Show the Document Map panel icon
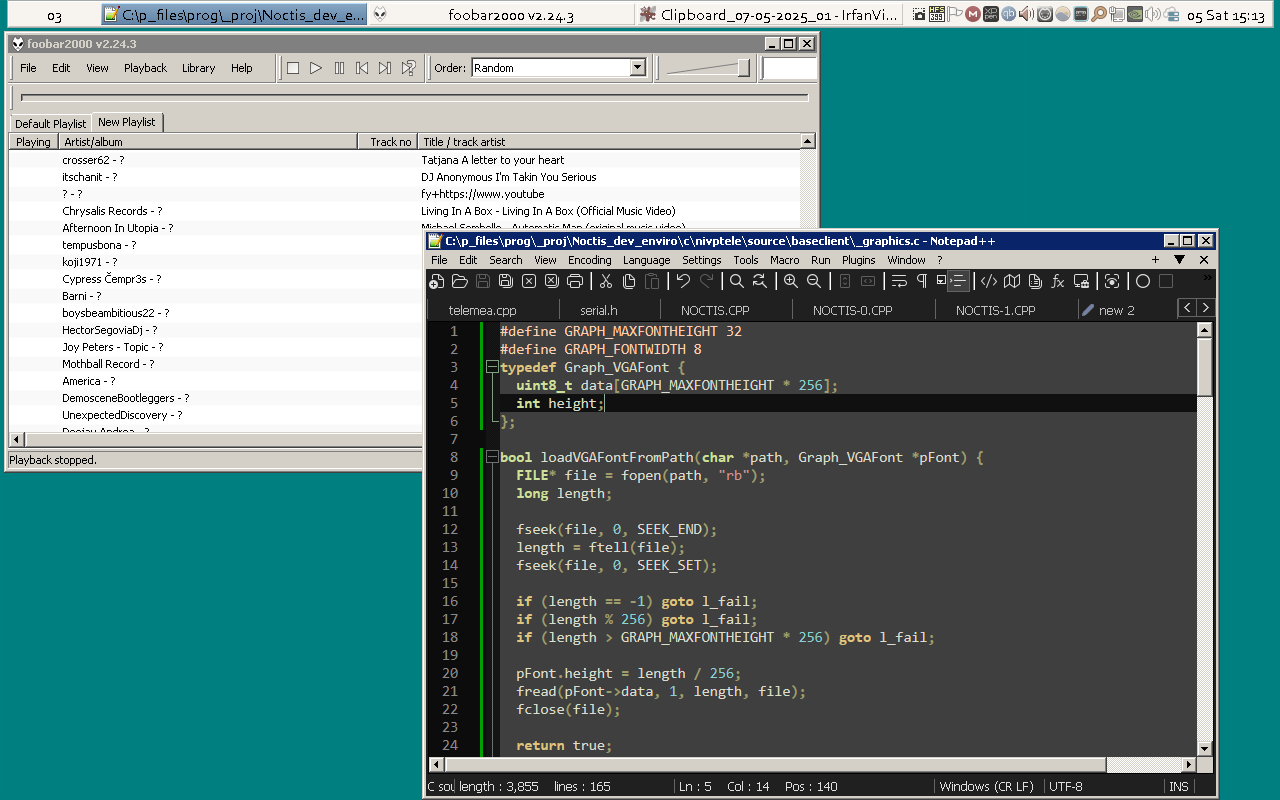Image resolution: width=1280 pixels, height=800 pixels. click(1012, 282)
